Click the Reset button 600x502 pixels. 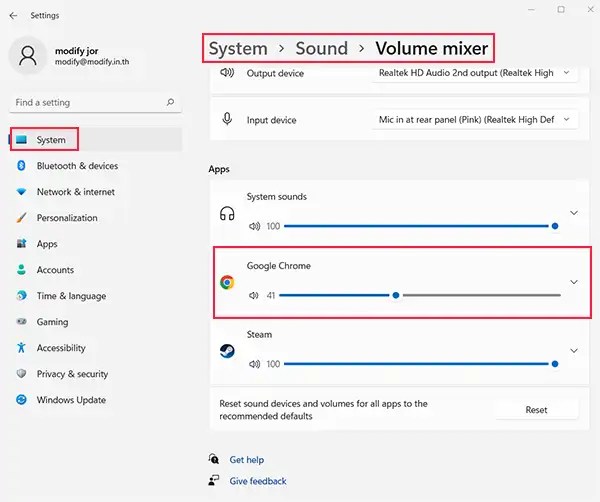(536, 410)
